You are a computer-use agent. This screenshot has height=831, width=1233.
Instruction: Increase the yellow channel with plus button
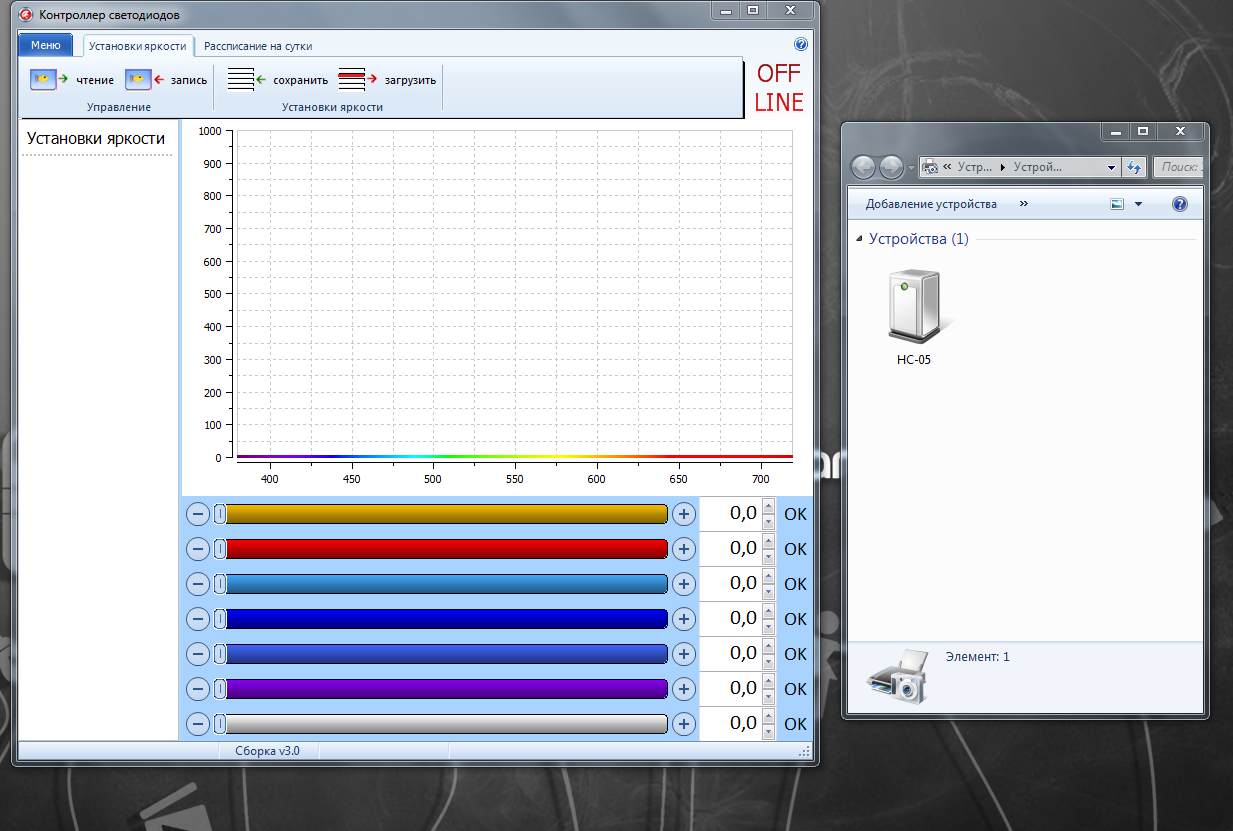pos(683,514)
